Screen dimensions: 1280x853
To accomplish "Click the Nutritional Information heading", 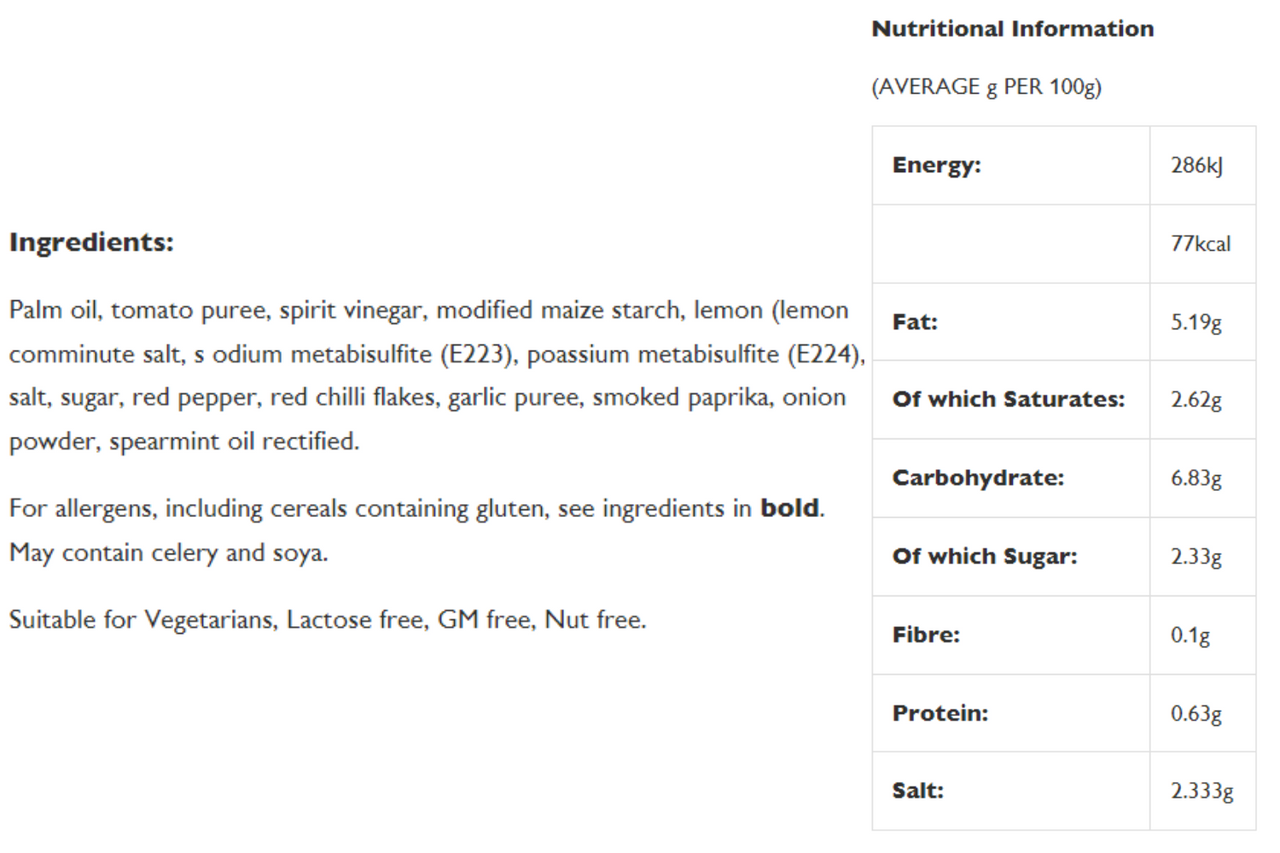I will pos(1013,29).
